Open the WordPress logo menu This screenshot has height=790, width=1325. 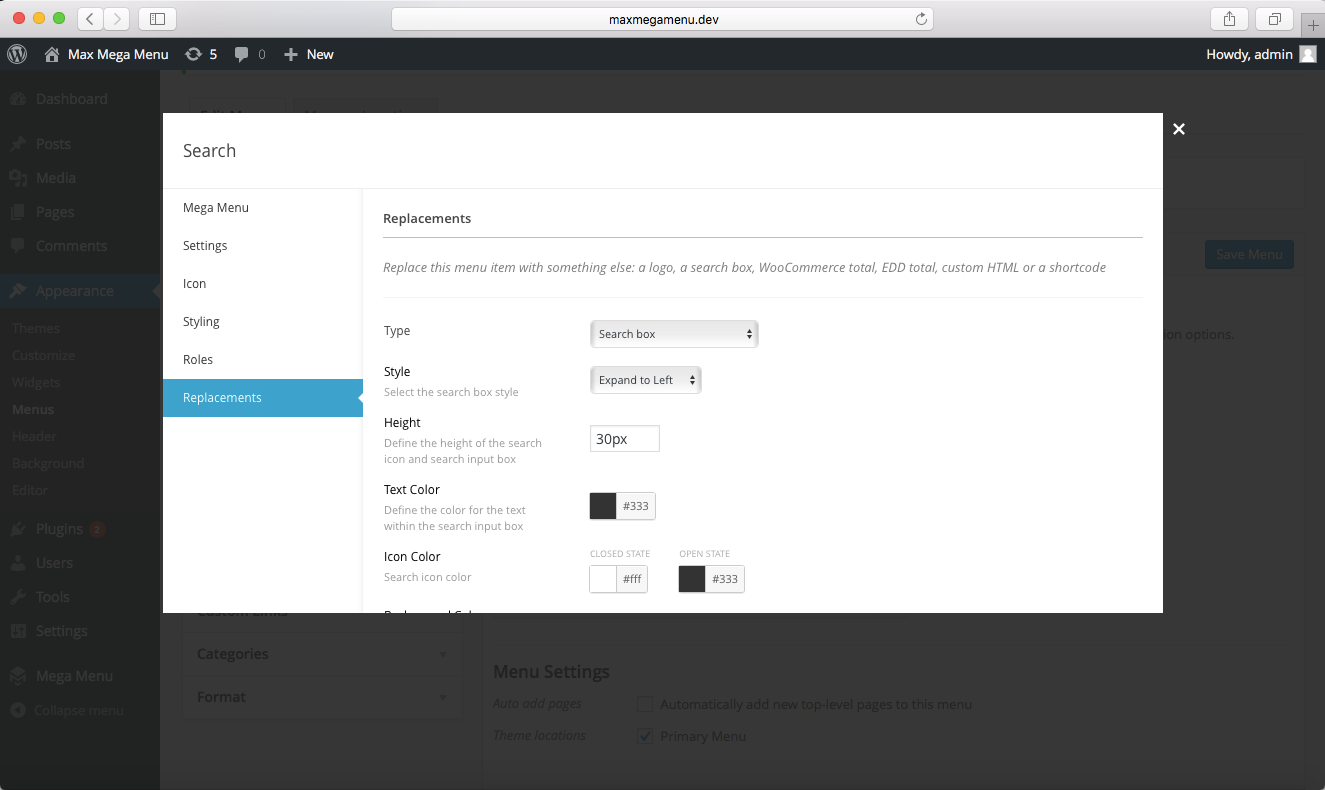[x=16, y=54]
